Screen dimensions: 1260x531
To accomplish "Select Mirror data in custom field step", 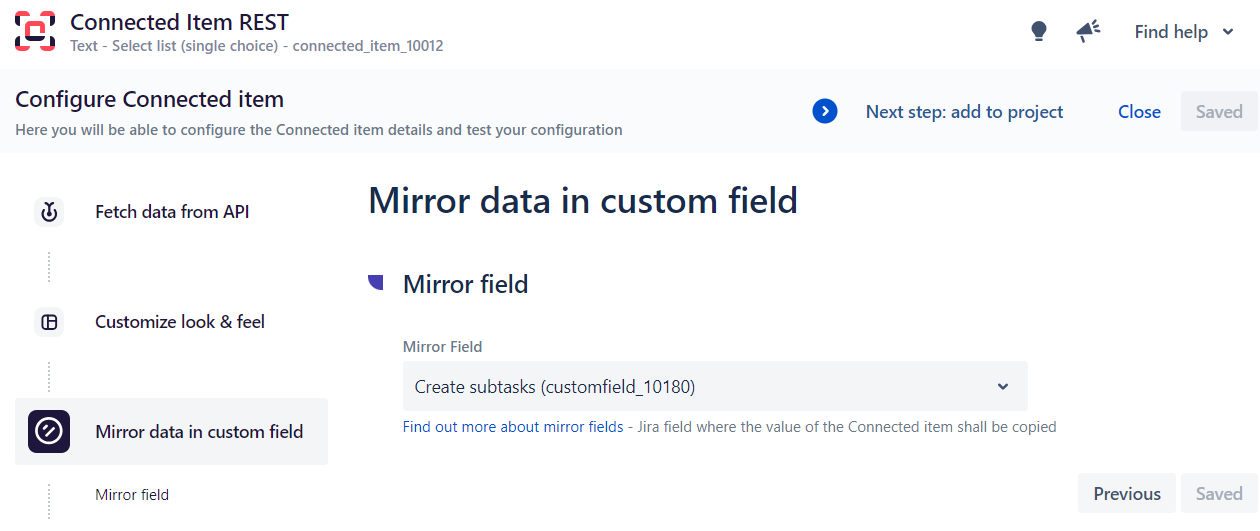I will (x=199, y=432).
